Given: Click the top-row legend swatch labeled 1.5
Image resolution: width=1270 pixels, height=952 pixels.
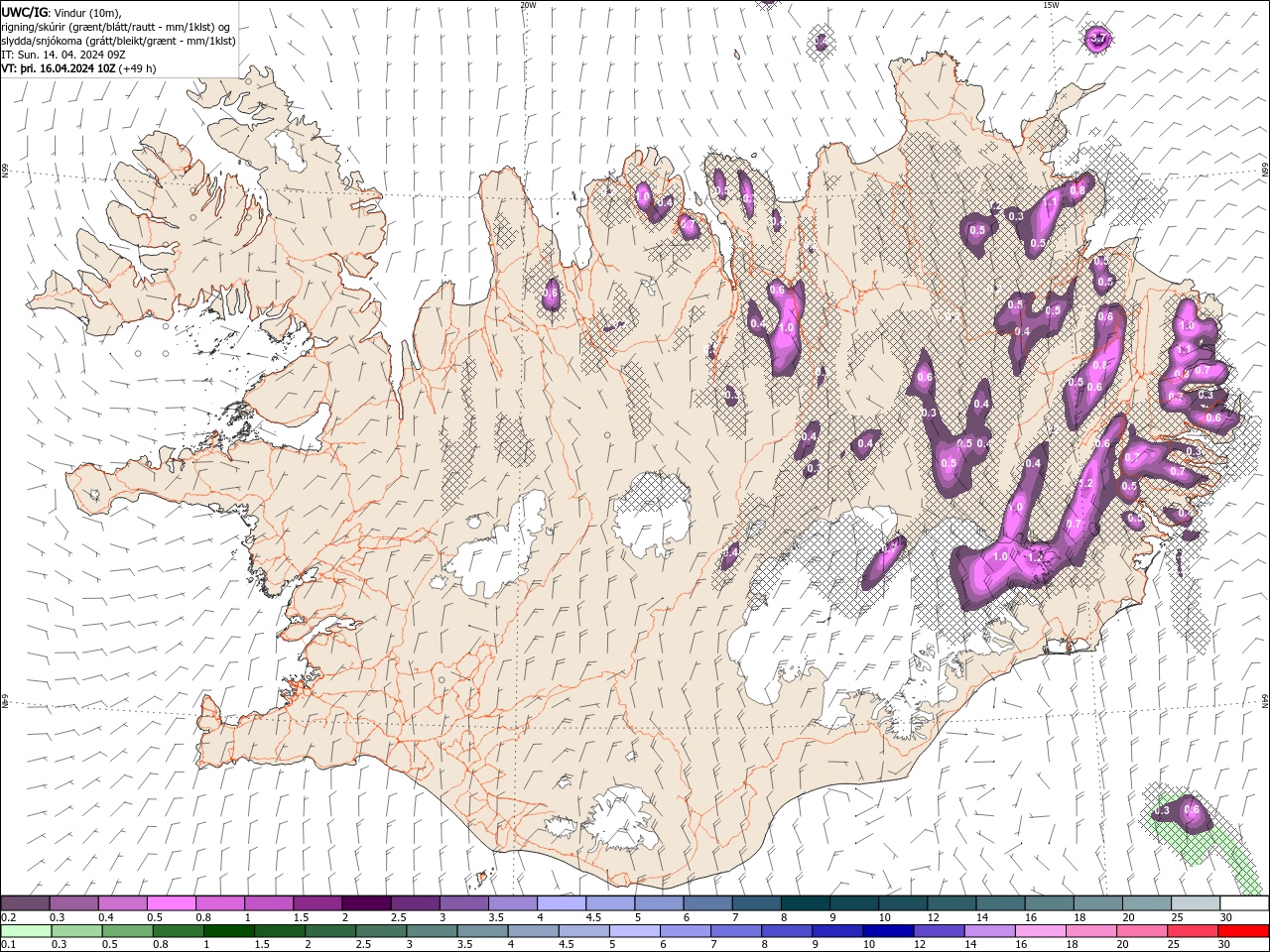Looking at the screenshot, I should [317, 903].
